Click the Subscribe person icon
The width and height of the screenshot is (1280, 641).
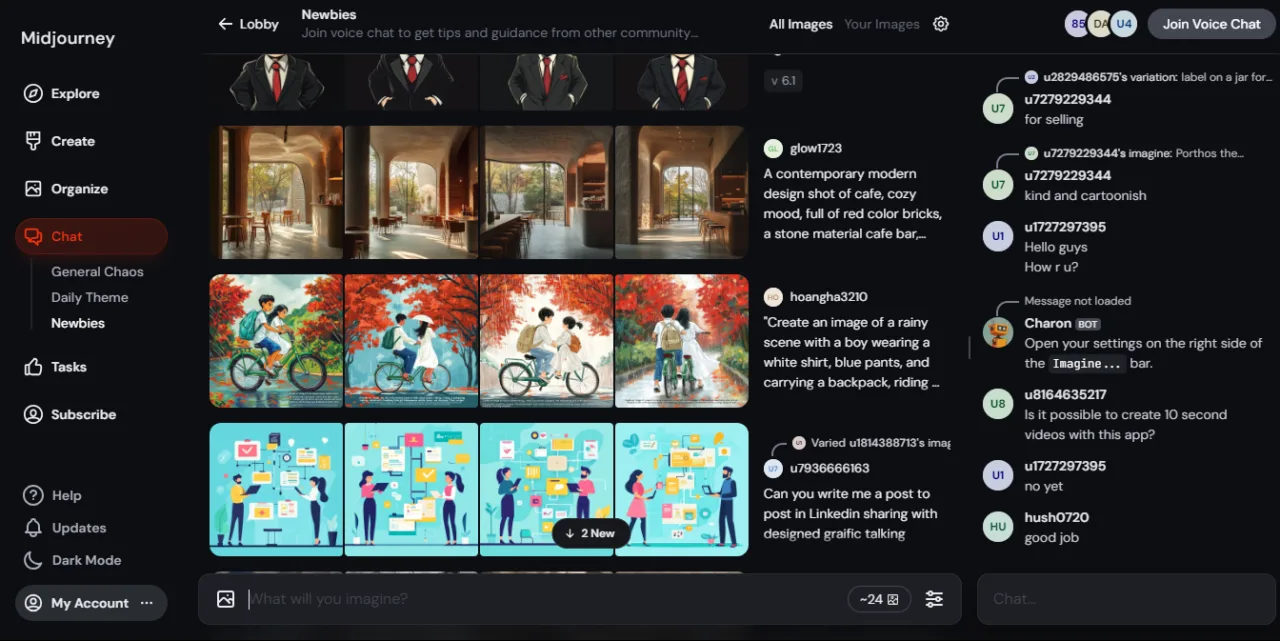coord(33,414)
